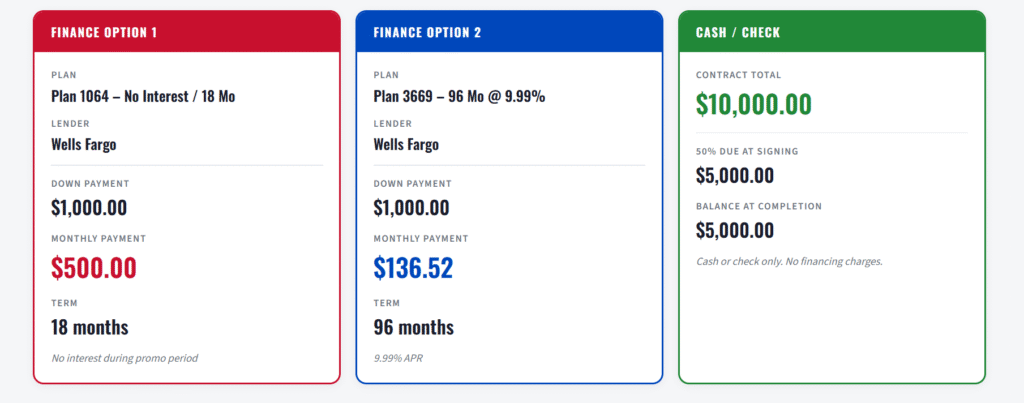Click the Finance Option 2 blue header

pos(509,32)
